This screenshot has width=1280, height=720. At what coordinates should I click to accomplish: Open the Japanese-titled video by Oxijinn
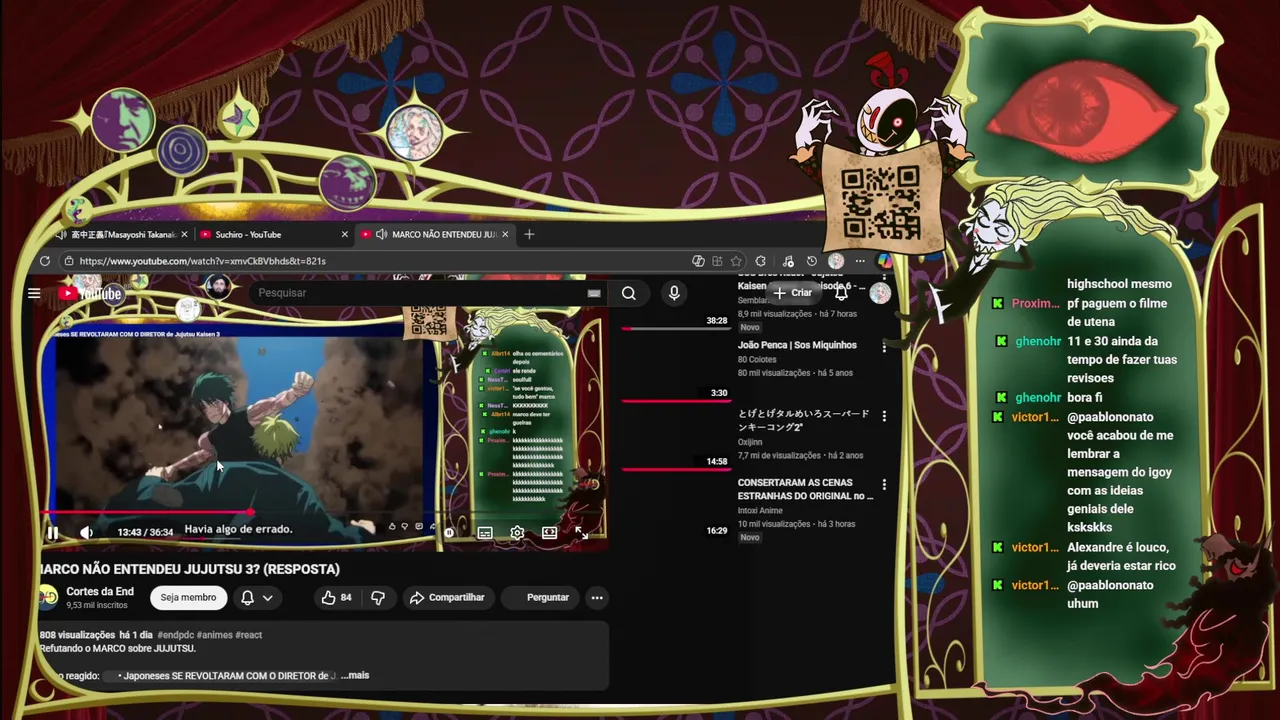coord(804,420)
